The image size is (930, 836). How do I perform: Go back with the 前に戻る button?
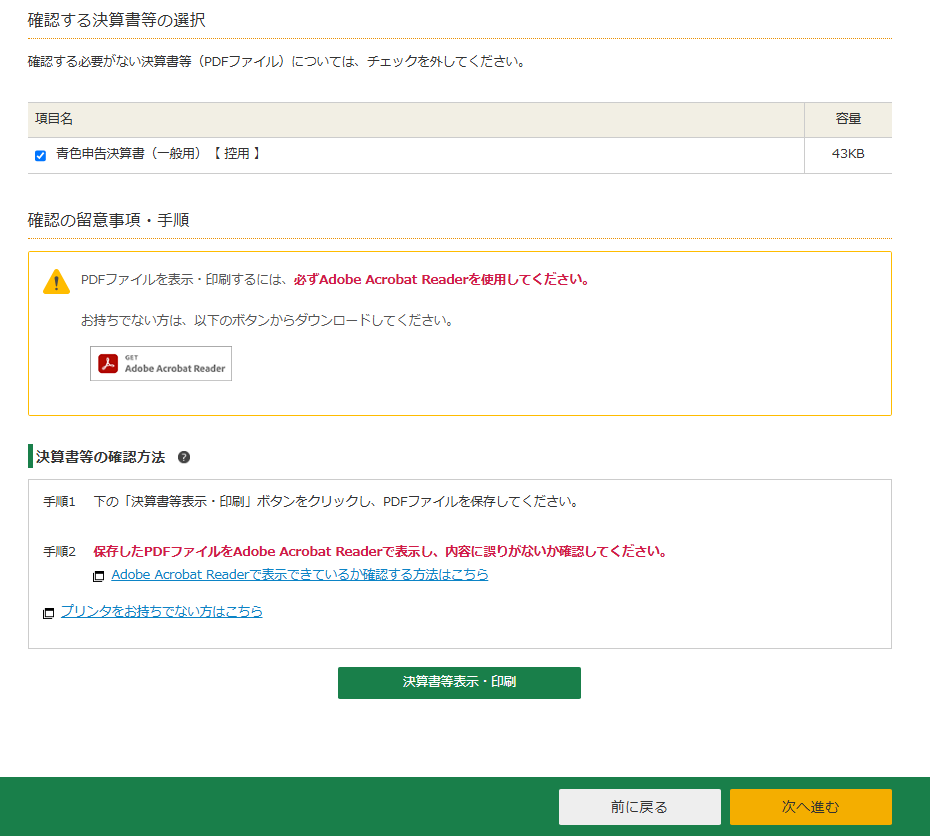point(639,807)
